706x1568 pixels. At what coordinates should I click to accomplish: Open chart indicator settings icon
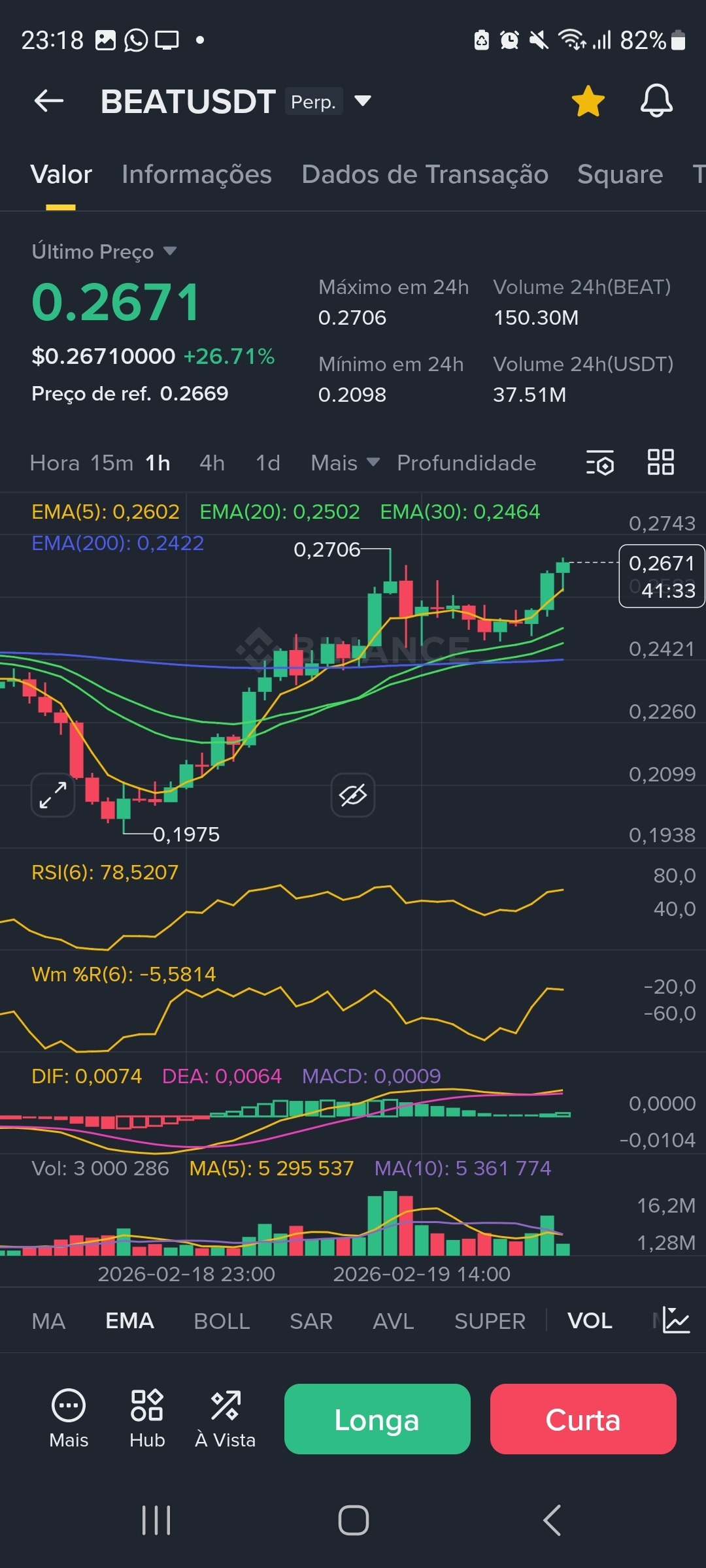pos(599,462)
